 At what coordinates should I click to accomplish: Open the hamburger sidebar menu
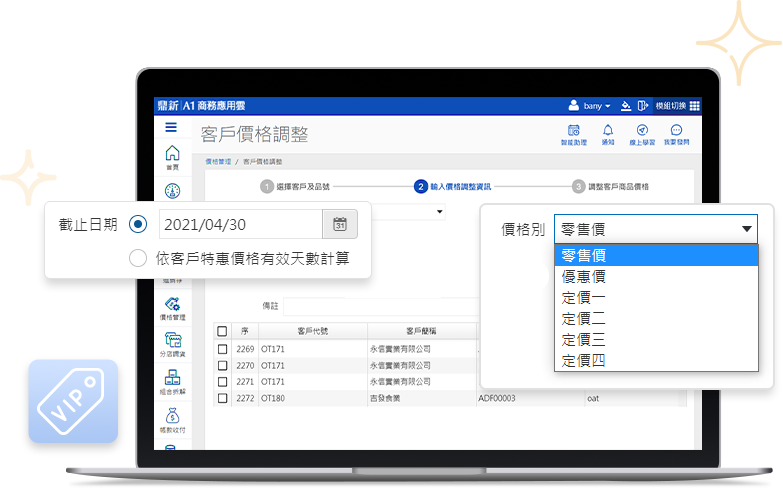coord(171,127)
